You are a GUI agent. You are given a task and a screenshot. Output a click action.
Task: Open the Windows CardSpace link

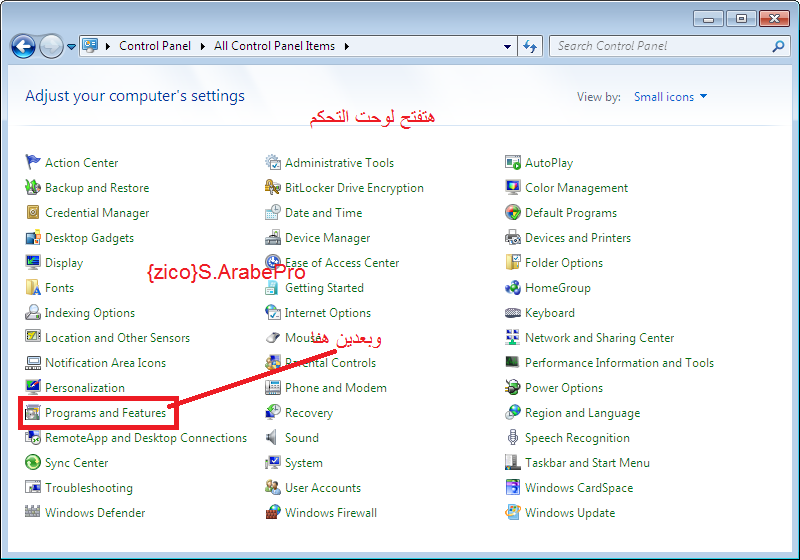pyautogui.click(x=579, y=488)
